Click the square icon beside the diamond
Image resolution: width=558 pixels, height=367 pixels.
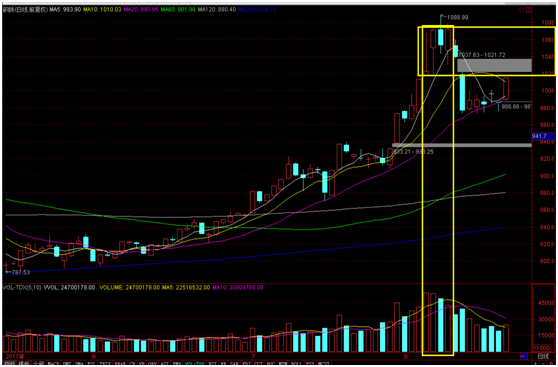pyautogui.click(x=528, y=10)
